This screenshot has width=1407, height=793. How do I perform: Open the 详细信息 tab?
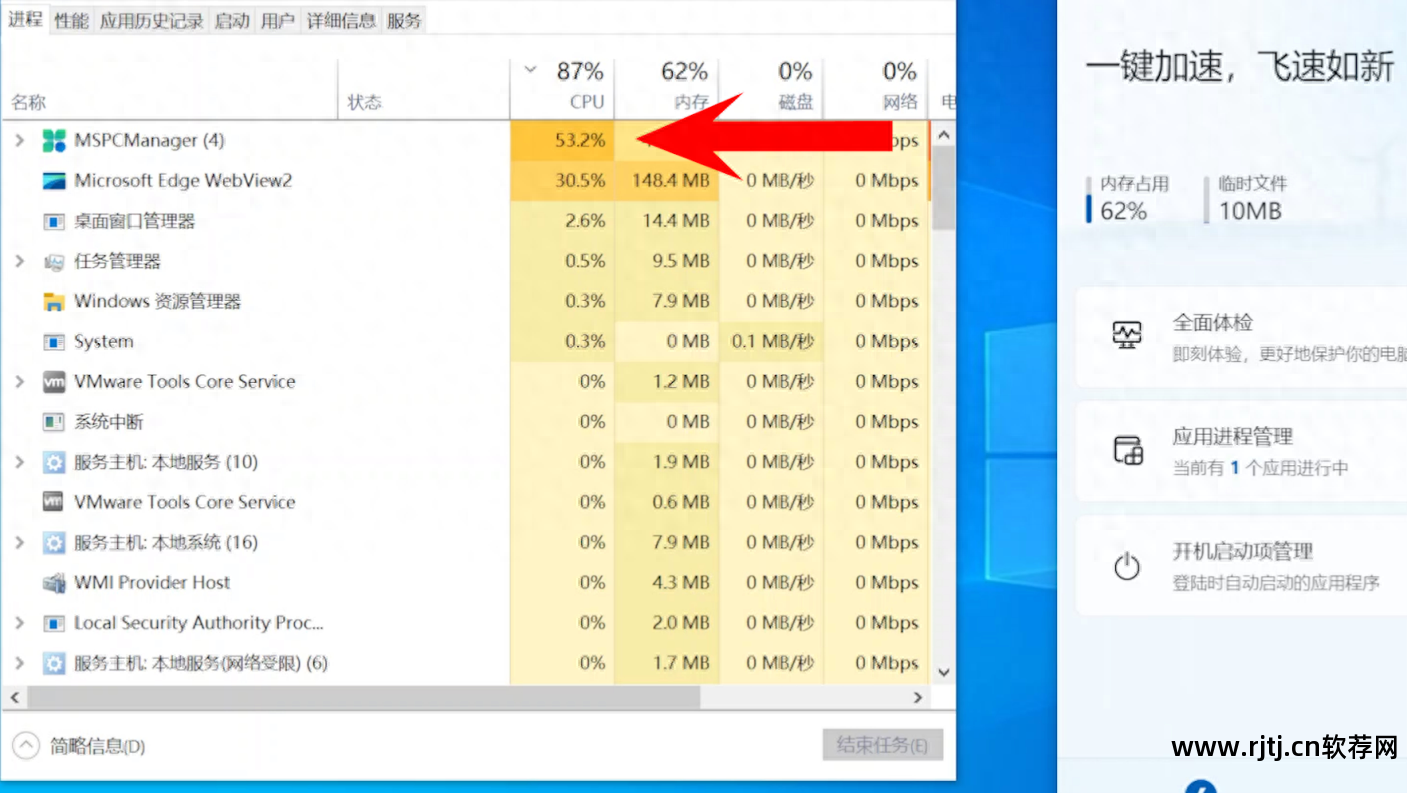pyautogui.click(x=341, y=20)
